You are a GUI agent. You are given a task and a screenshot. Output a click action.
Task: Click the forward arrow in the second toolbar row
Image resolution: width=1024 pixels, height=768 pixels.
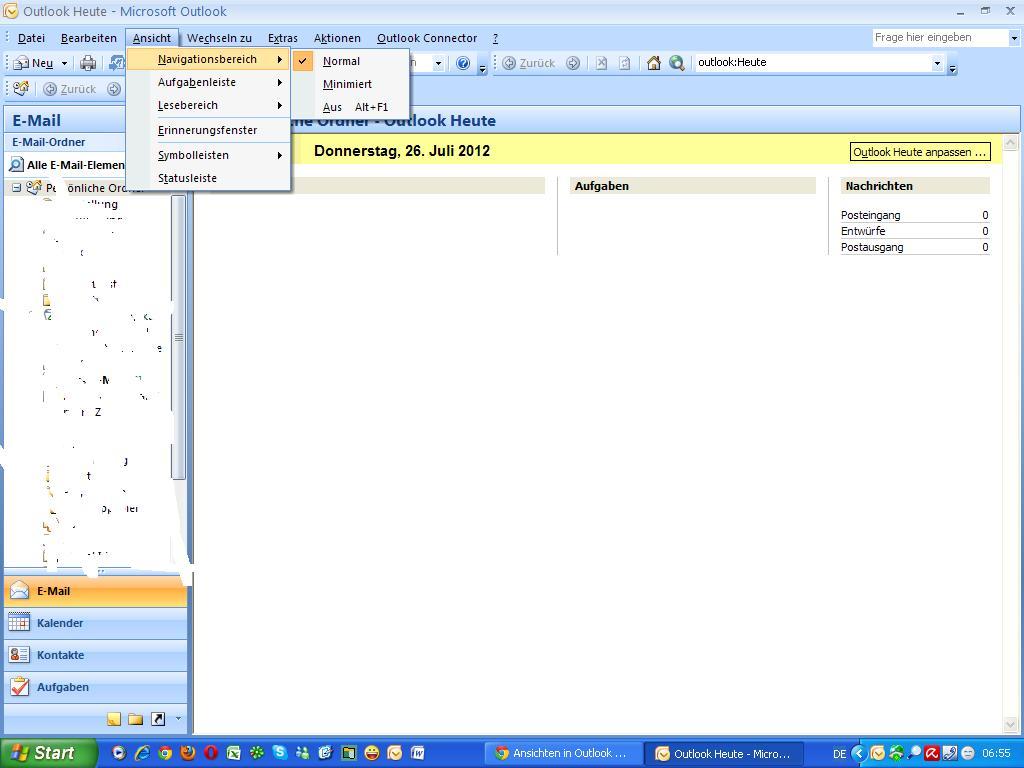pos(114,89)
